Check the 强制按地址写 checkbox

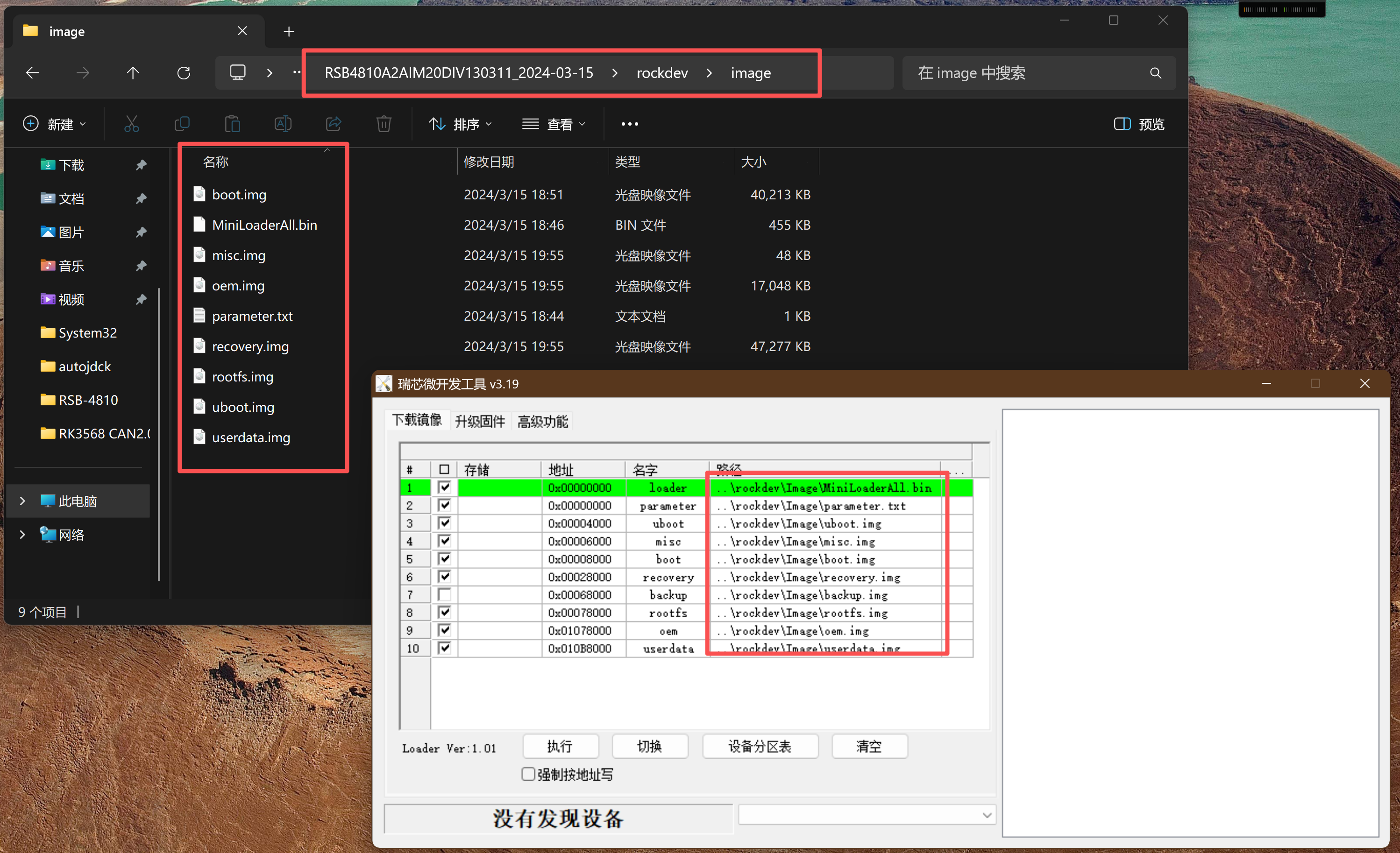tap(528, 774)
